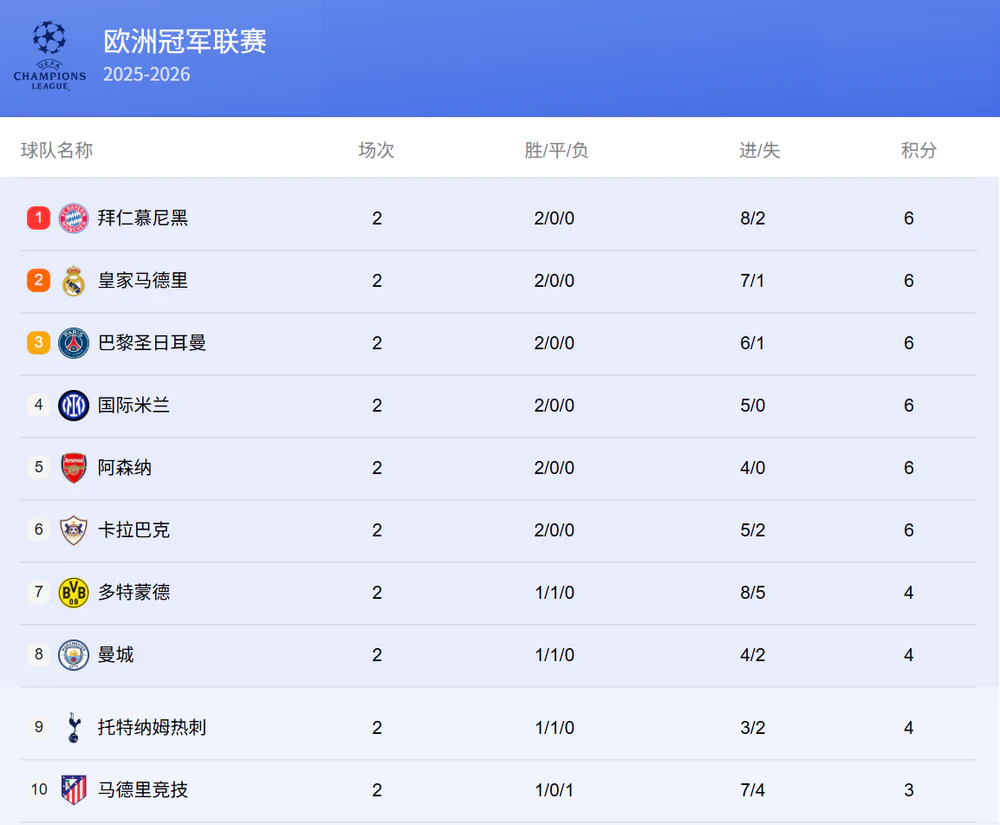Click the 欧洲冠军联赛 title
The image size is (1000, 825).
185,42
